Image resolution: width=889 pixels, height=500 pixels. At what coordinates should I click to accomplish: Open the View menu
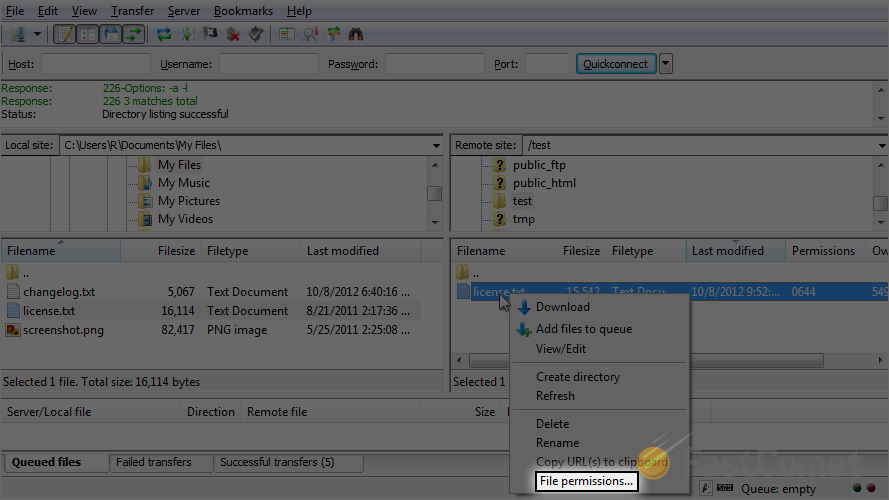(x=84, y=11)
